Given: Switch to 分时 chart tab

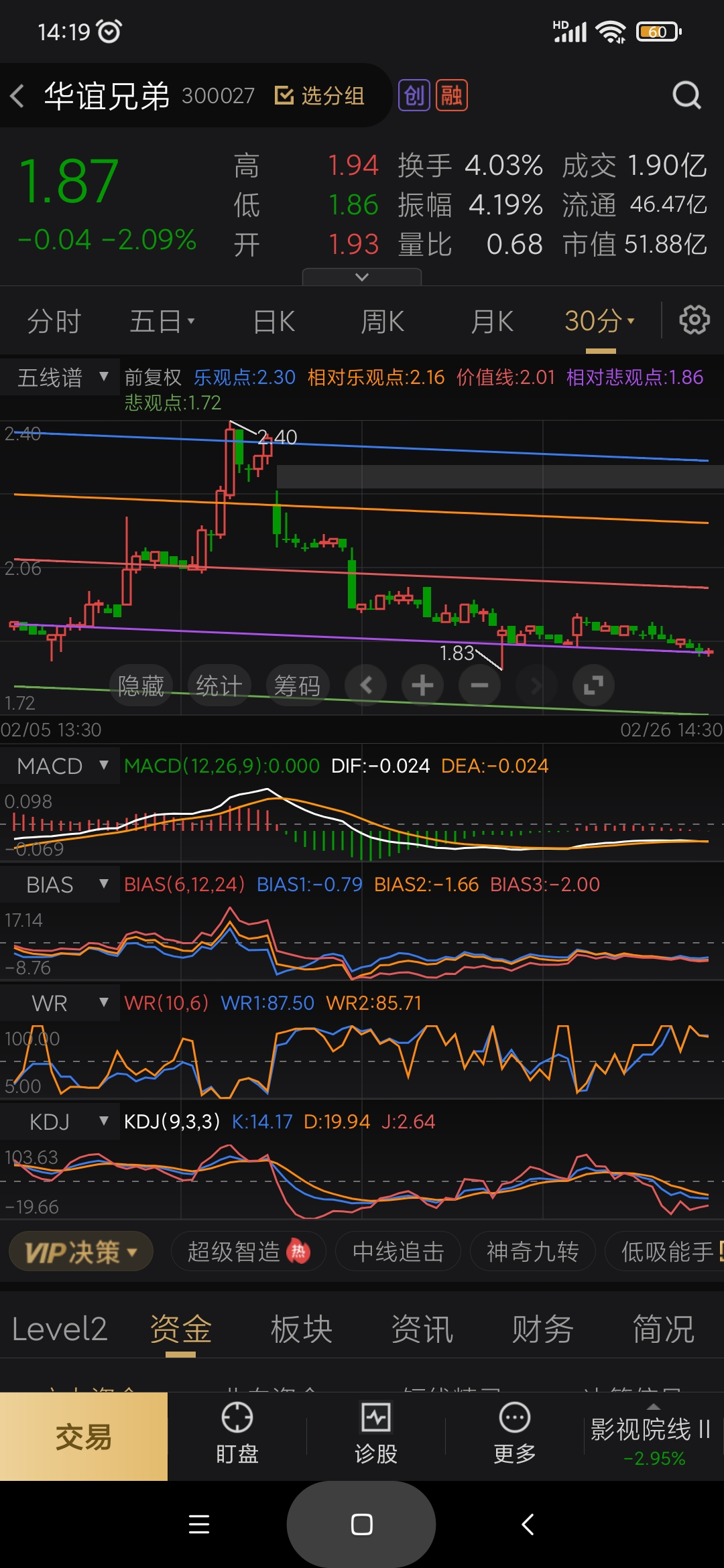Looking at the screenshot, I should (54, 321).
